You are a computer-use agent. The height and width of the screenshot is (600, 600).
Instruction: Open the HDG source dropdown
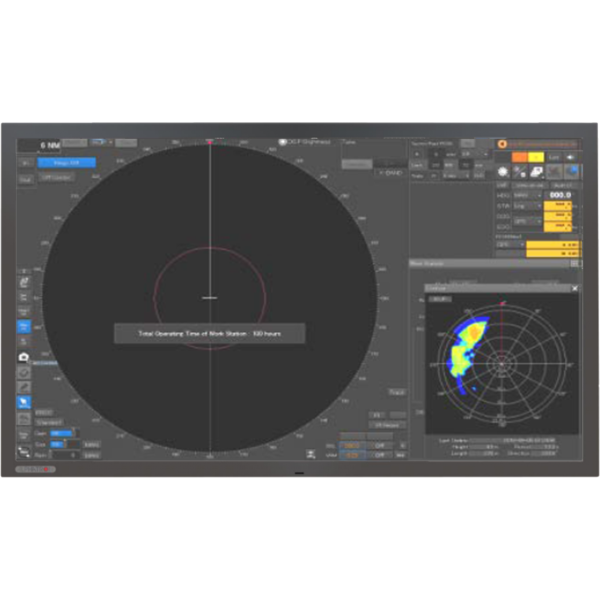click(x=527, y=196)
